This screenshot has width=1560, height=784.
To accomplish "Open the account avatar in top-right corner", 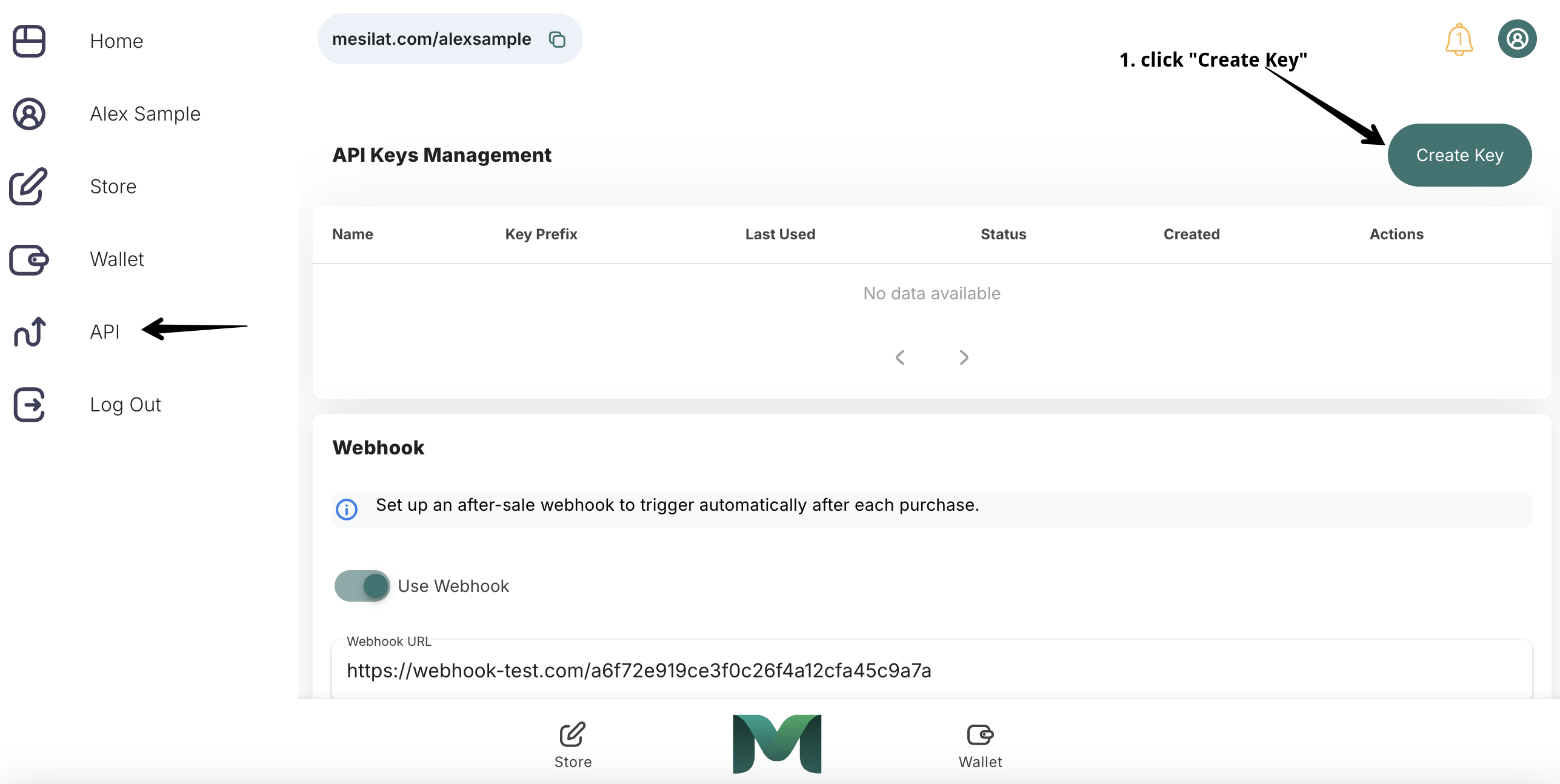I will point(1517,39).
